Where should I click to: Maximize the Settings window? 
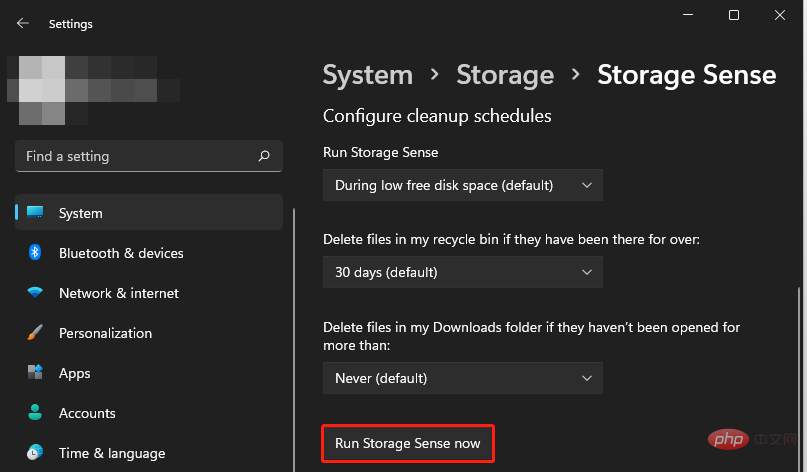[x=734, y=15]
